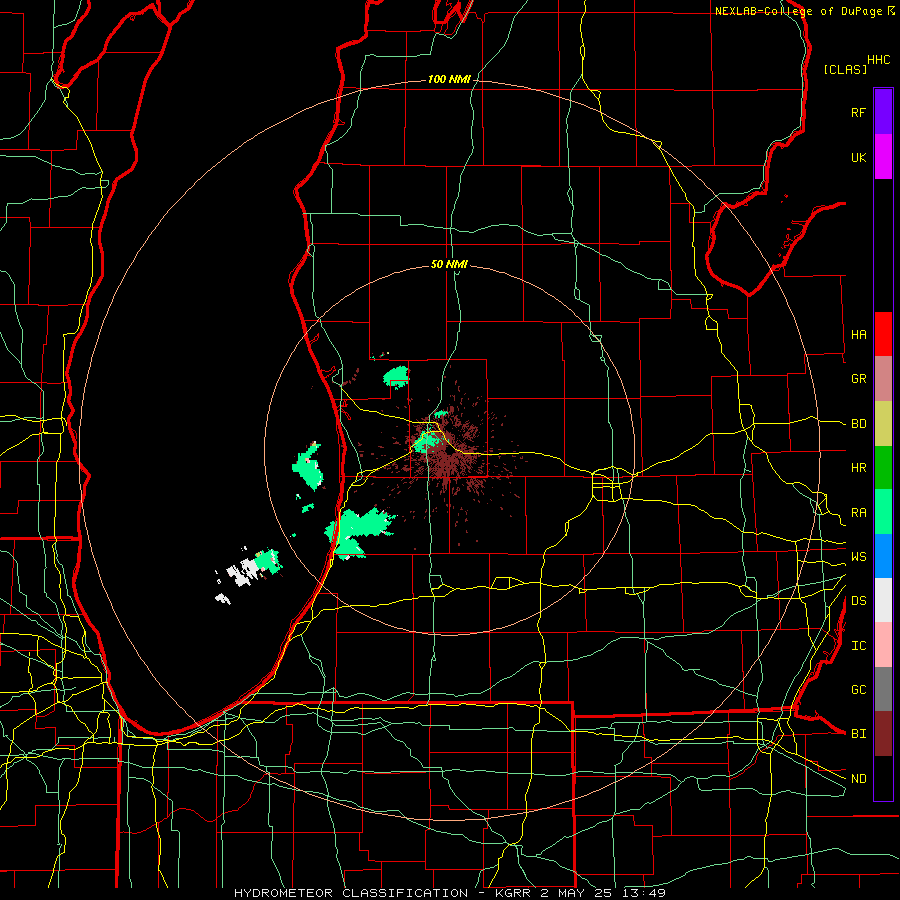Click the "RF" legend label
Image resolution: width=900 pixels, height=900 pixels.
(x=858, y=112)
